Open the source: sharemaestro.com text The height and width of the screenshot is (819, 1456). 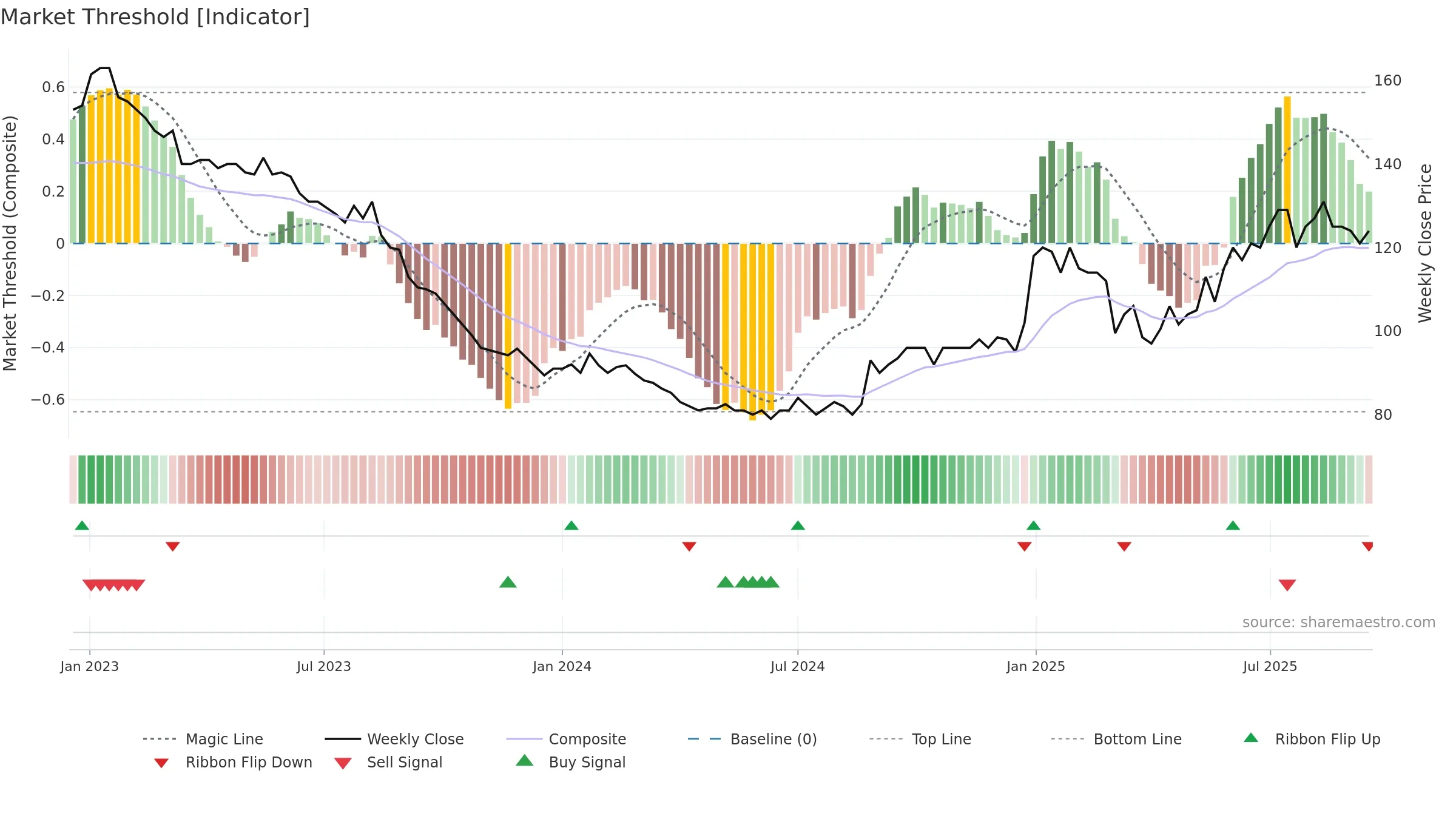click(1339, 622)
